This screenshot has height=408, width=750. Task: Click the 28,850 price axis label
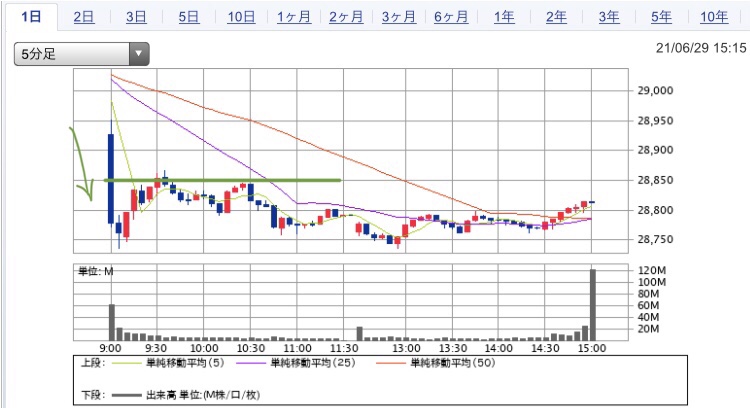click(x=655, y=180)
